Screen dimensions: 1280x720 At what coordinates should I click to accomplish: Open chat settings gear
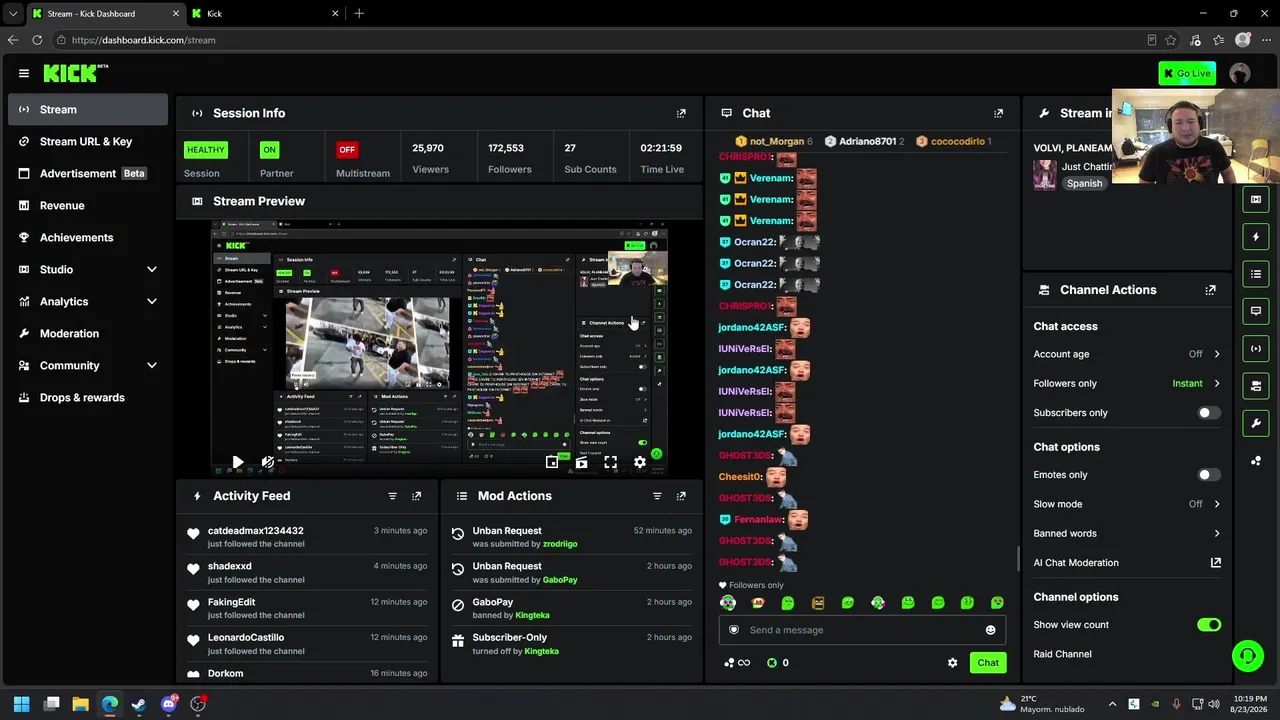click(952, 663)
